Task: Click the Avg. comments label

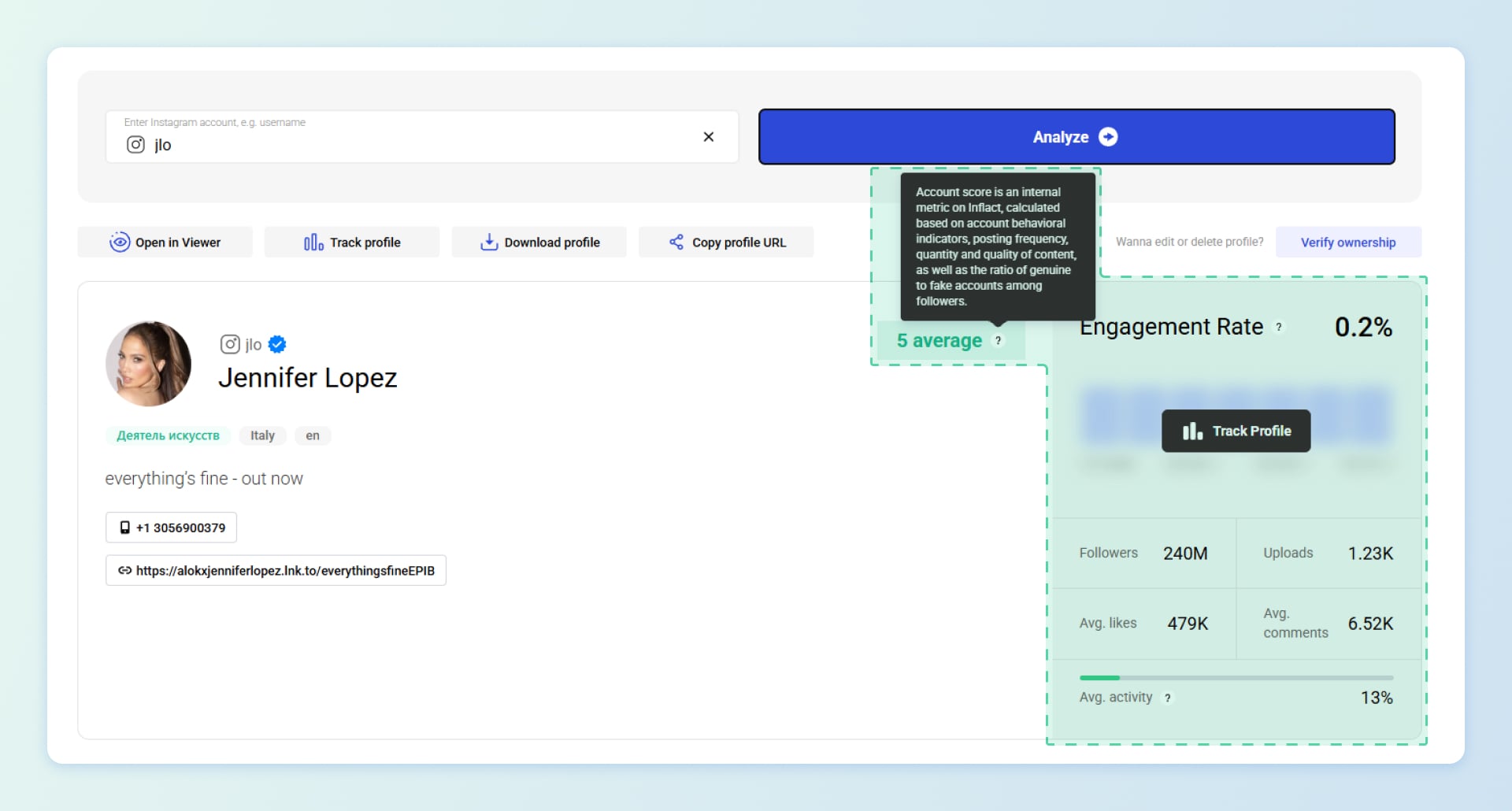Action: point(1295,623)
